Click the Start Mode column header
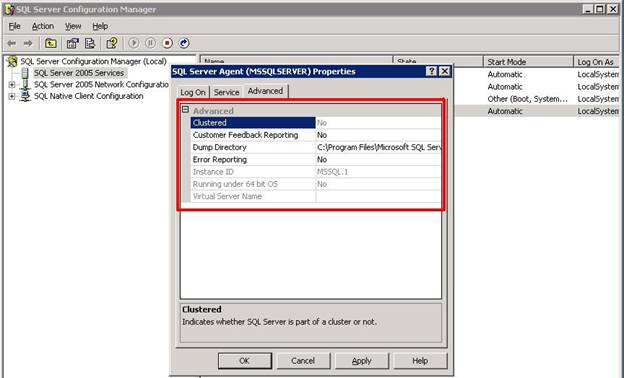Screen dimensions: 624x378 click(x=528, y=62)
